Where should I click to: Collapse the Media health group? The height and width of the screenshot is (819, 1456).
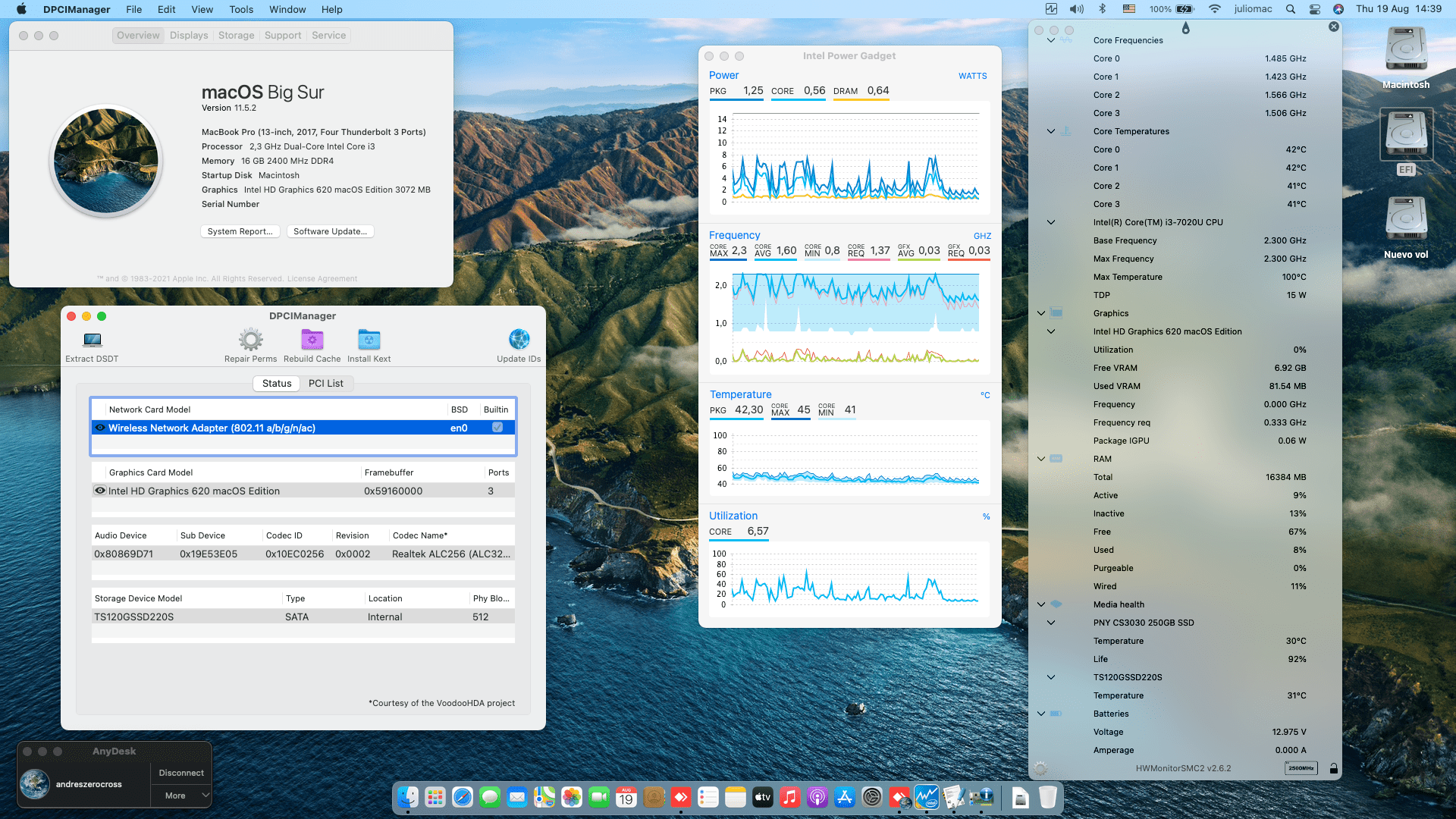[1041, 604]
